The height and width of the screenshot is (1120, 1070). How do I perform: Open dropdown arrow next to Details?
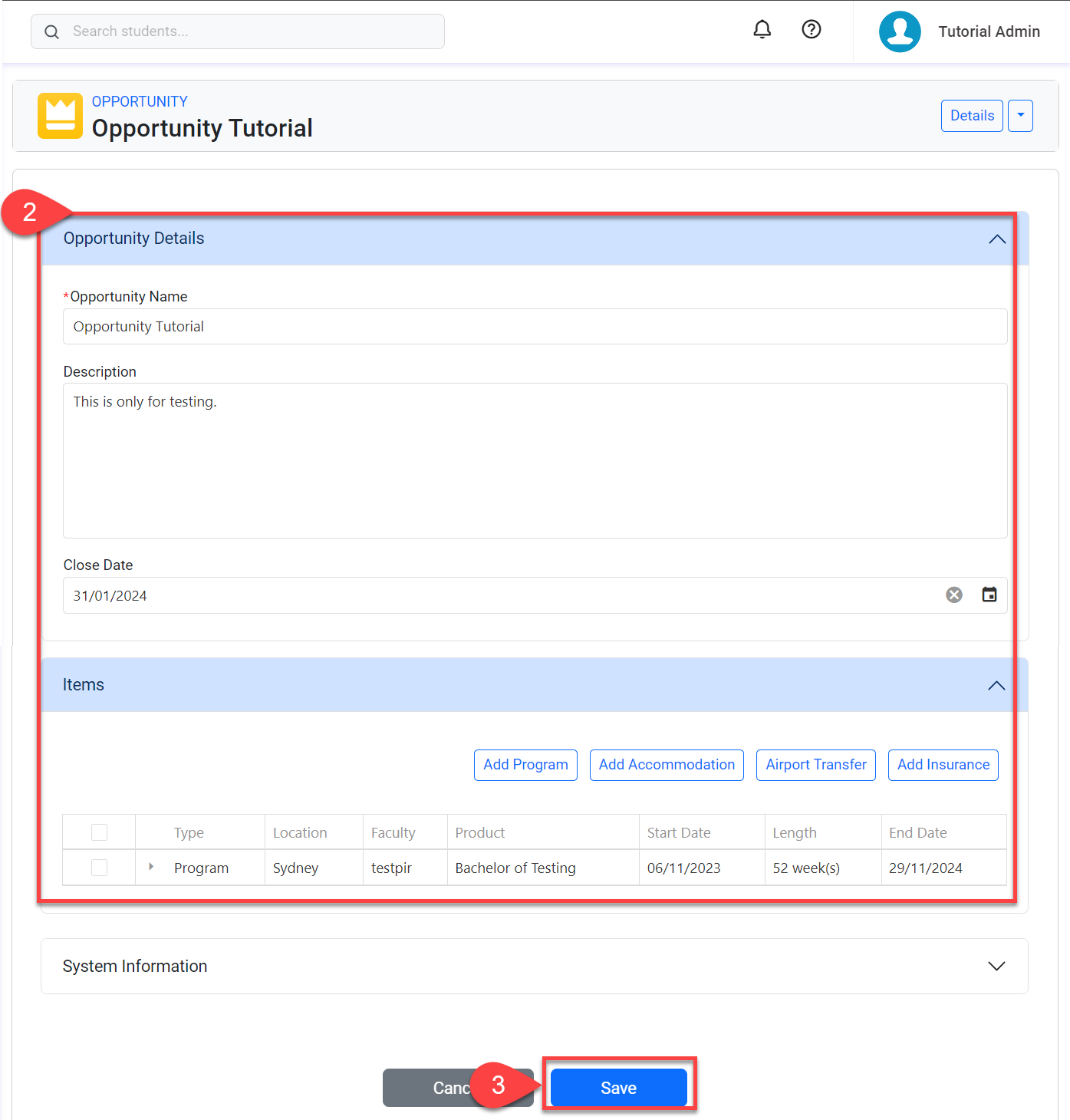[1019, 116]
